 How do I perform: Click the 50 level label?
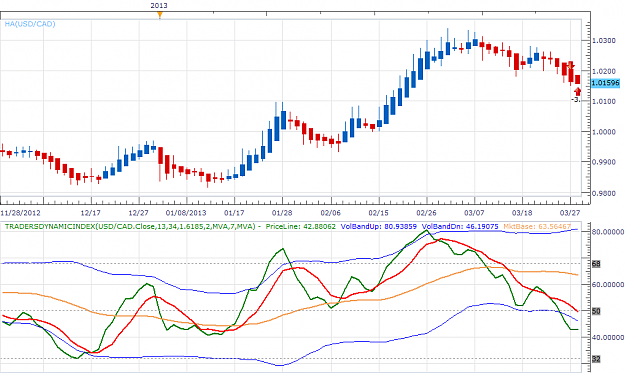click(596, 311)
